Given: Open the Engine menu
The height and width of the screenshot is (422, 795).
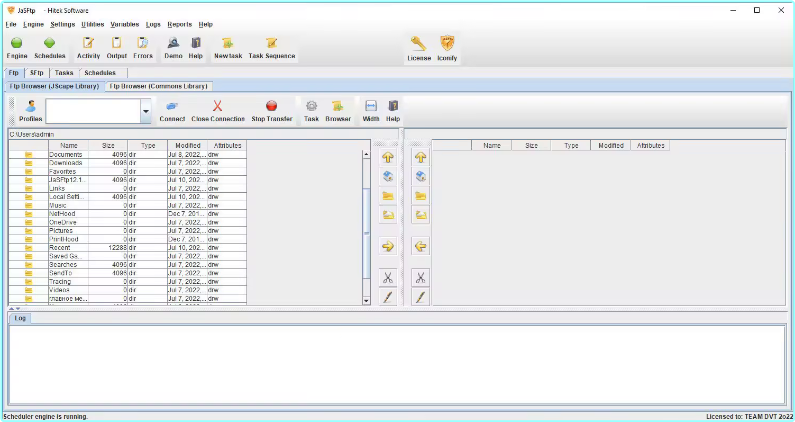Looking at the screenshot, I should tap(33, 24).
